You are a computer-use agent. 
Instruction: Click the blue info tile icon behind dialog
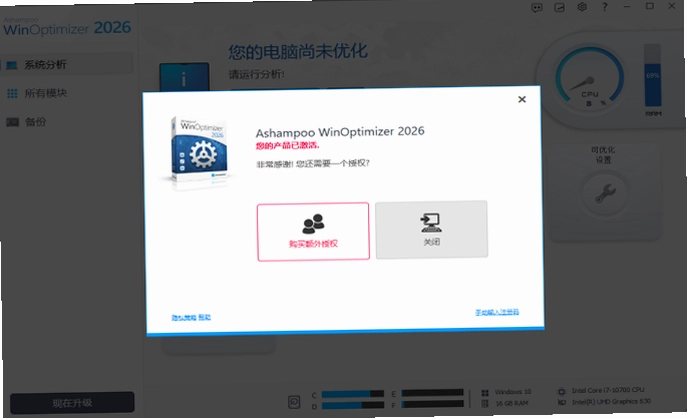[184, 77]
